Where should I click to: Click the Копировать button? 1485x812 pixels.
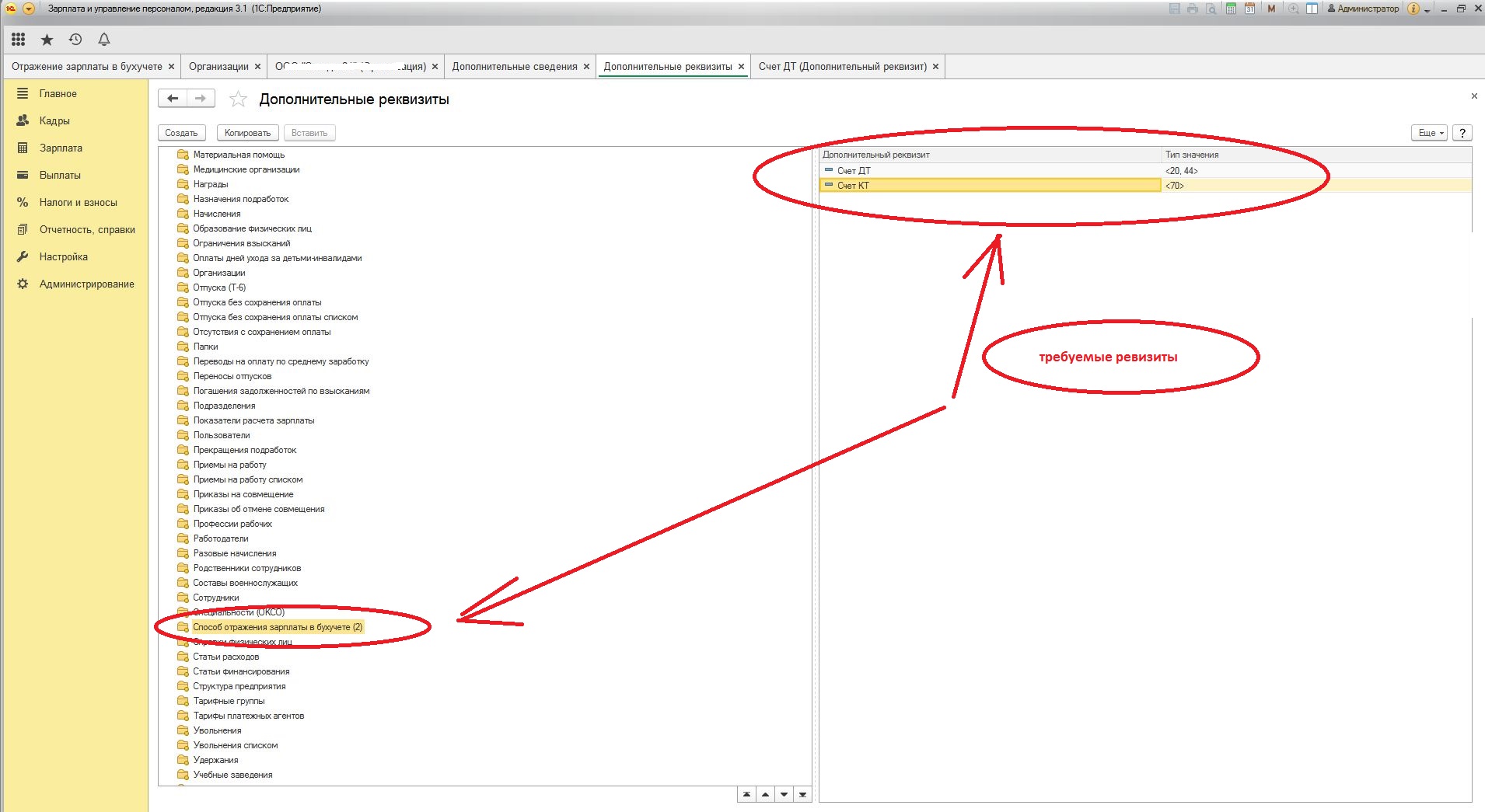coord(247,133)
